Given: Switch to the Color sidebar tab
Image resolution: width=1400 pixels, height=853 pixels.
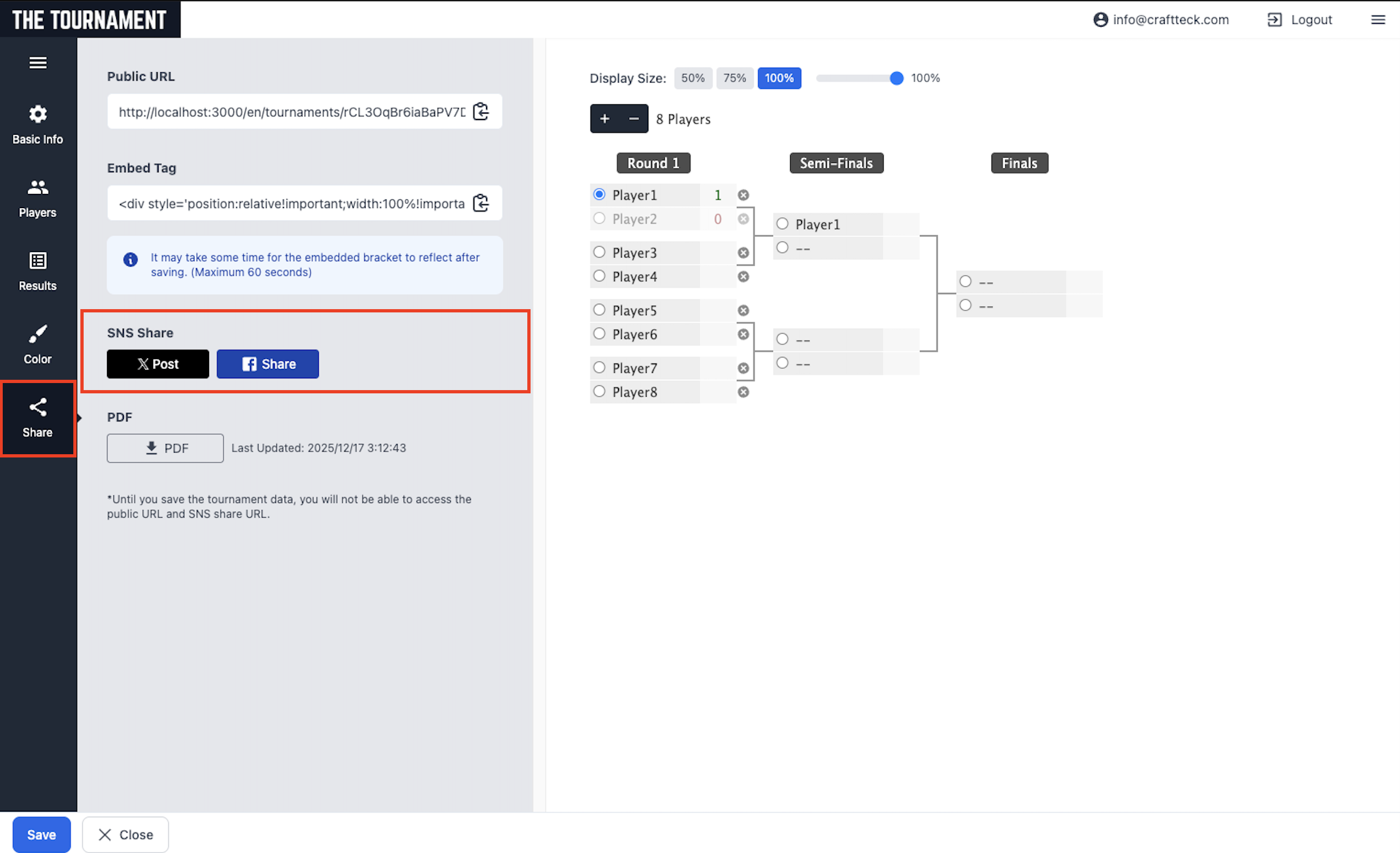Looking at the screenshot, I should click(x=38, y=344).
